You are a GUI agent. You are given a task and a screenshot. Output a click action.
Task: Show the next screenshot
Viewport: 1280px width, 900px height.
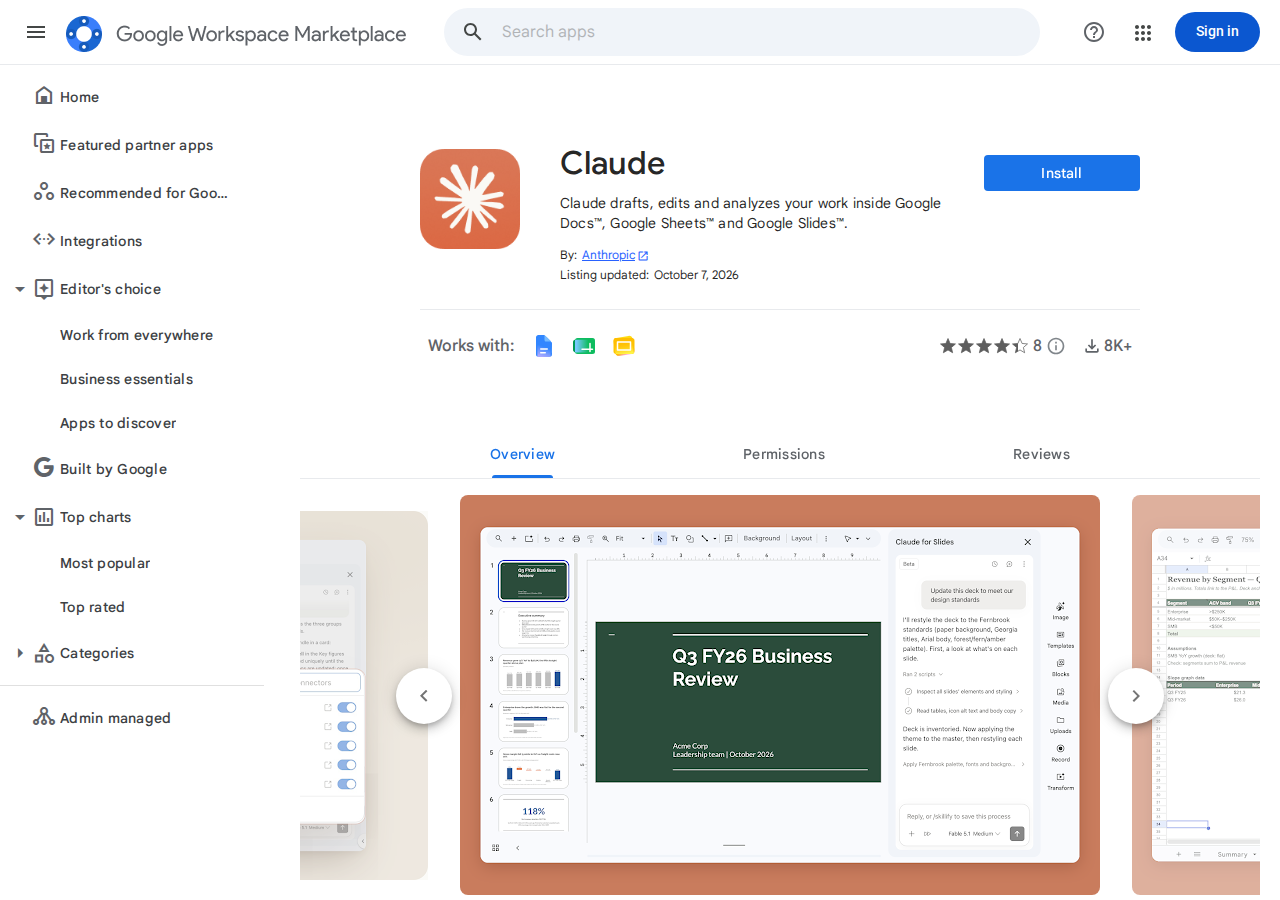[x=1136, y=696]
